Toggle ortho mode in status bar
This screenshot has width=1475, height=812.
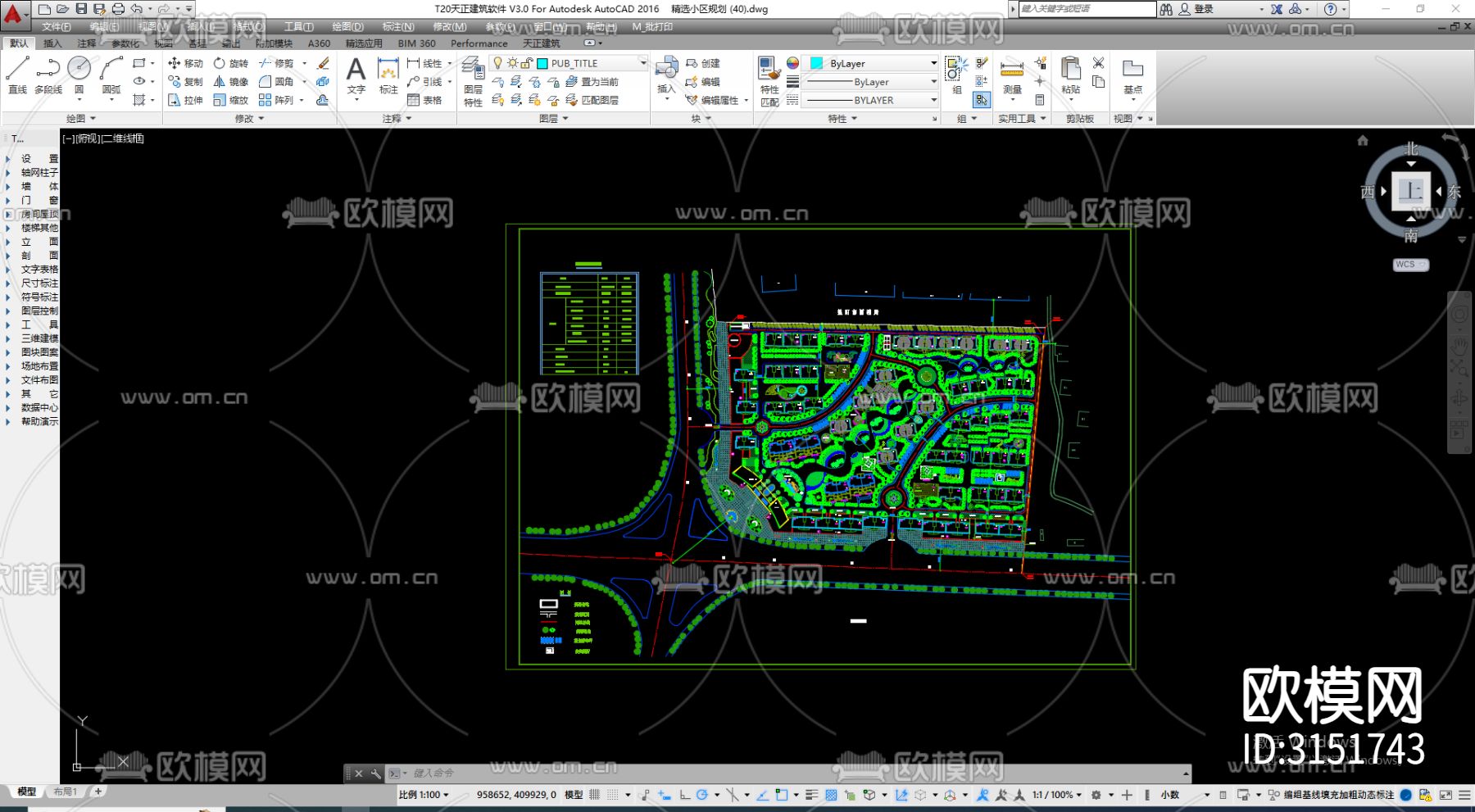(x=684, y=795)
